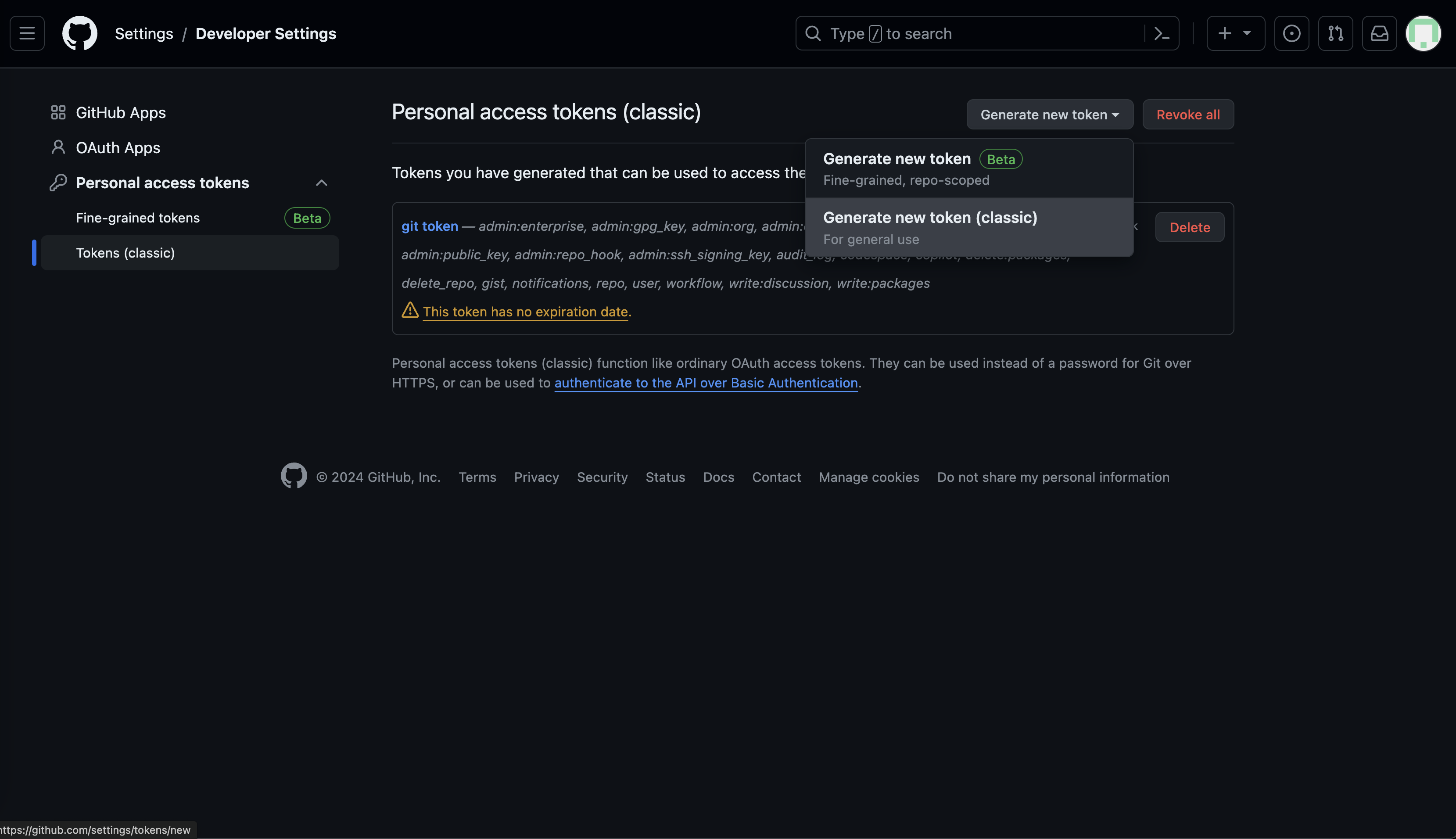Screen dimensions: 1456x839
Task: Delete the git token
Action: [x=1189, y=228]
